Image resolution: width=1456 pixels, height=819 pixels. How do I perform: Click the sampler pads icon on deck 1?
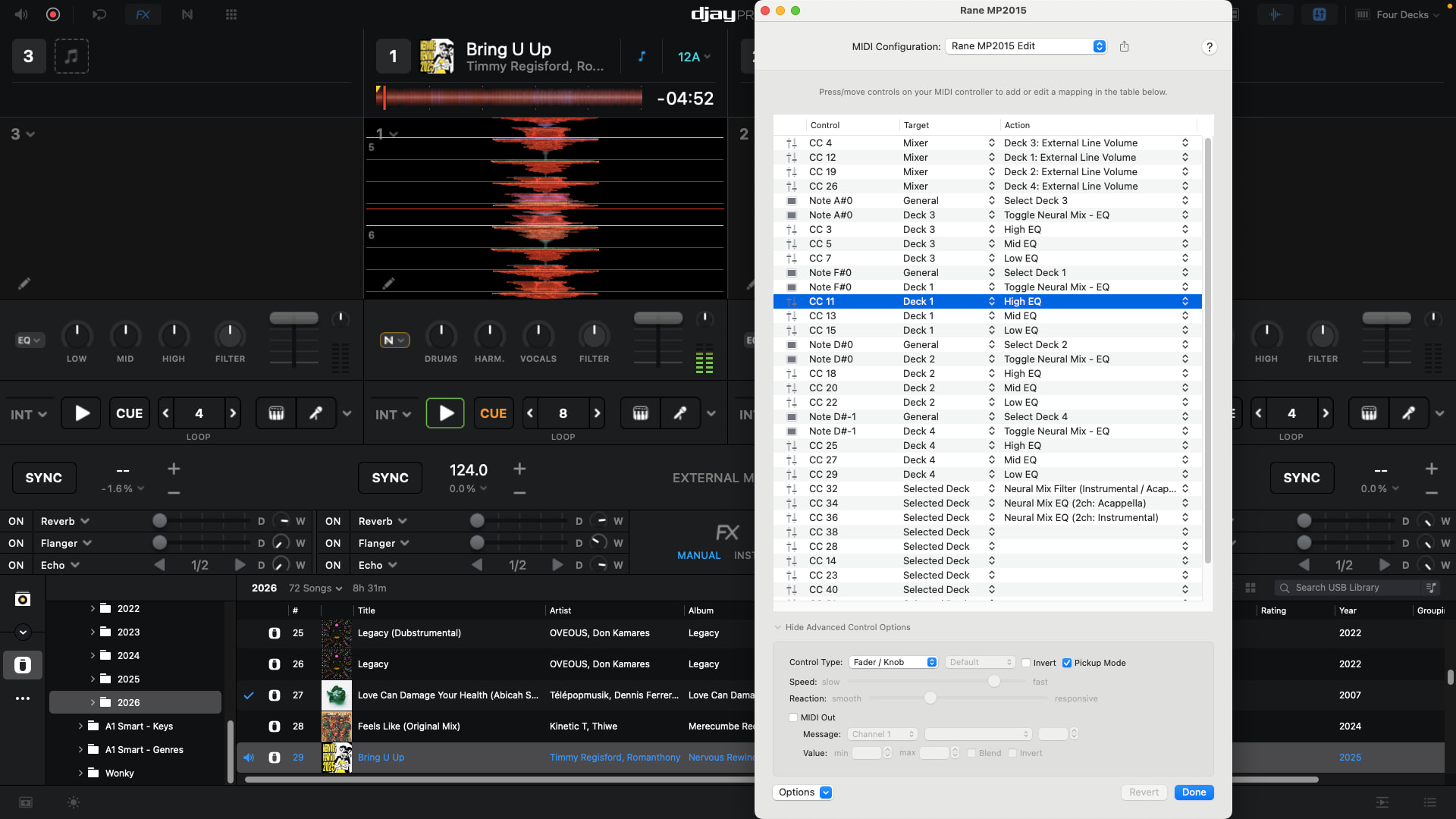[640, 413]
